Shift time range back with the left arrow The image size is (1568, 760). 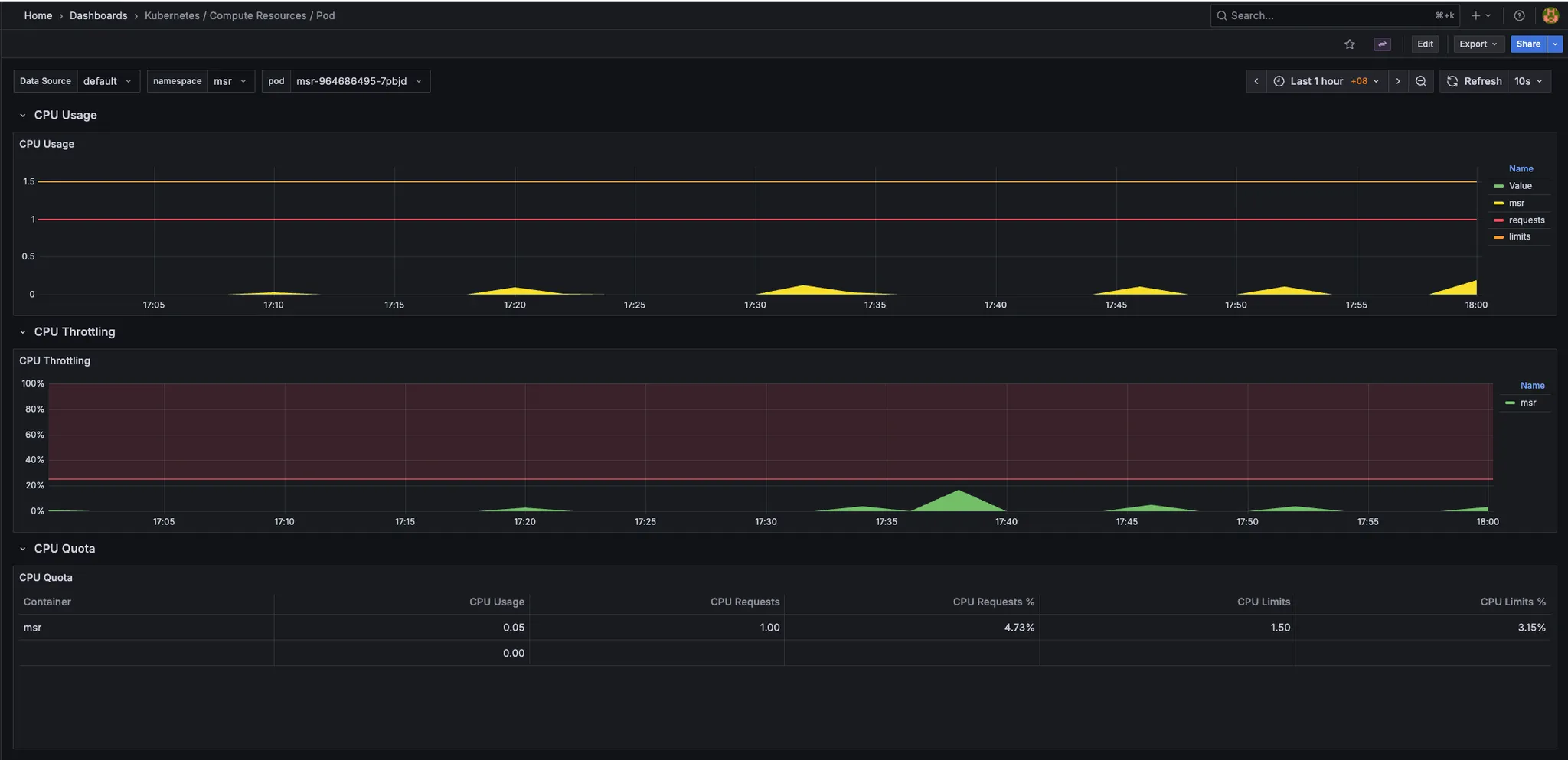pyautogui.click(x=1256, y=81)
